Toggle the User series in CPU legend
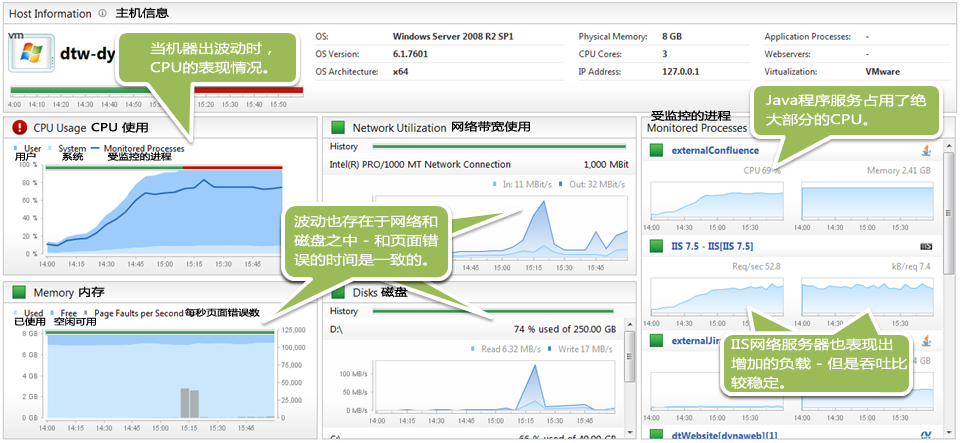This screenshot has width=960, height=443. [x=28, y=148]
